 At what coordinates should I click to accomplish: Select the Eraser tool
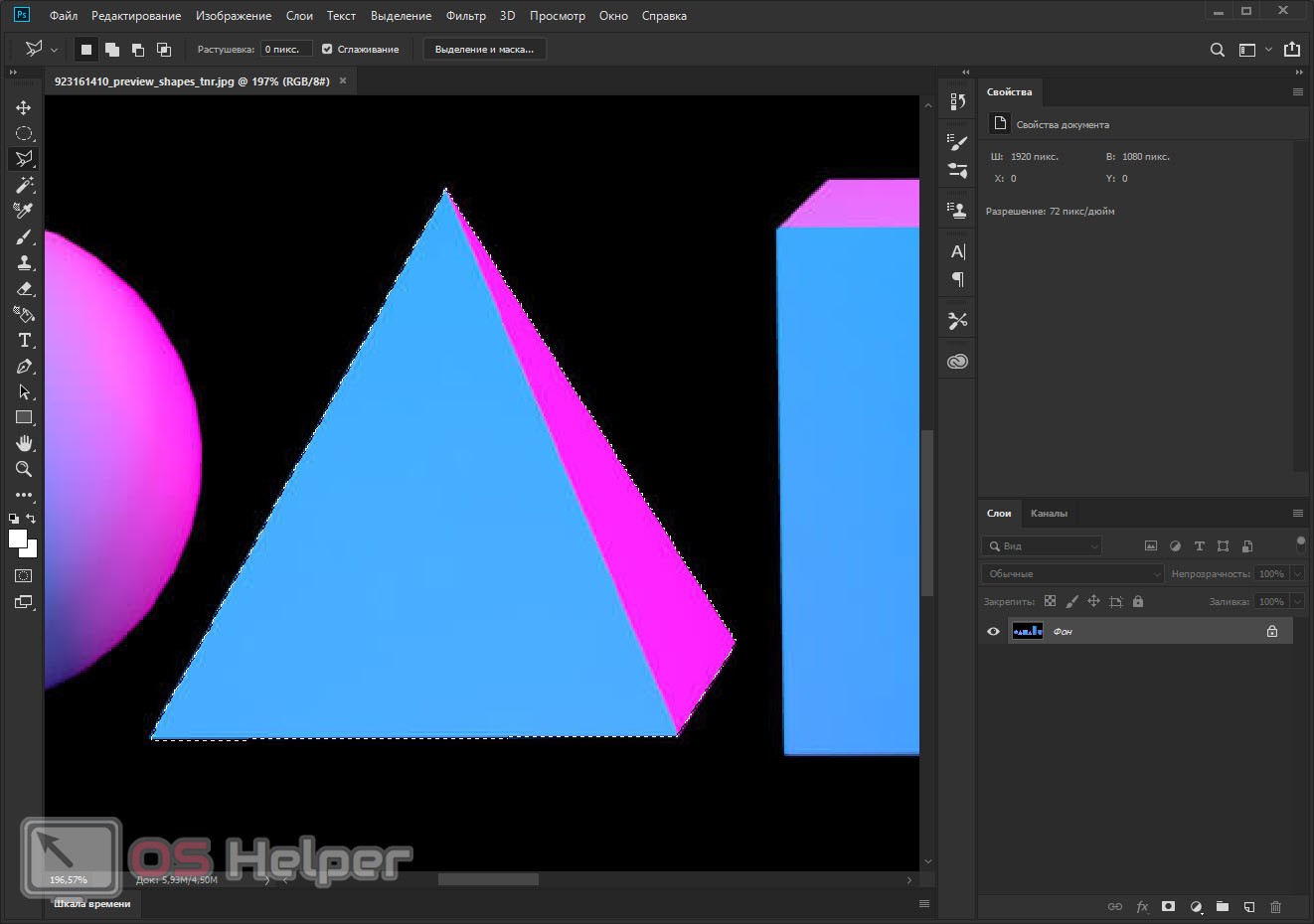24,288
